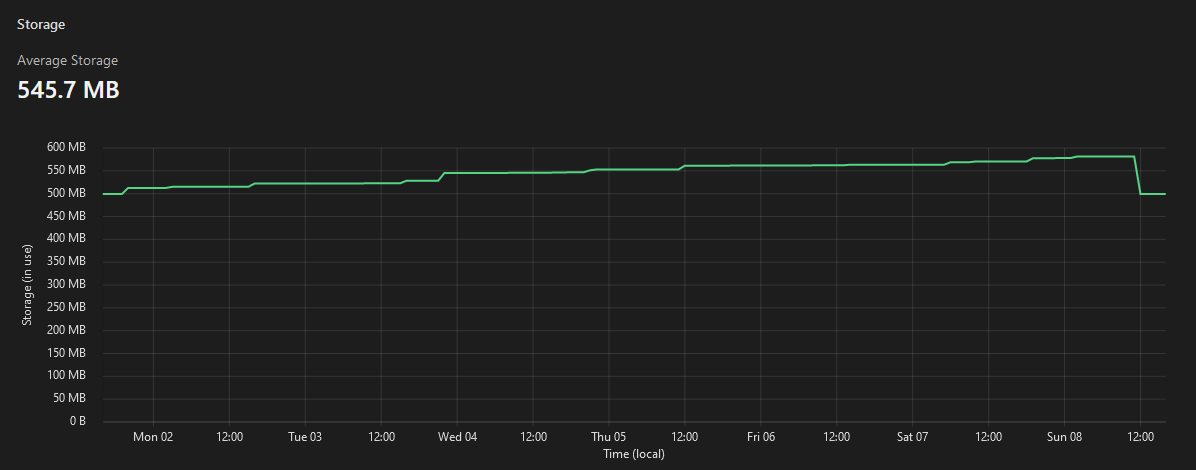Screen dimensions: 1196x470
Task: Click the 150 MB y-axis label
Action: click(66, 353)
